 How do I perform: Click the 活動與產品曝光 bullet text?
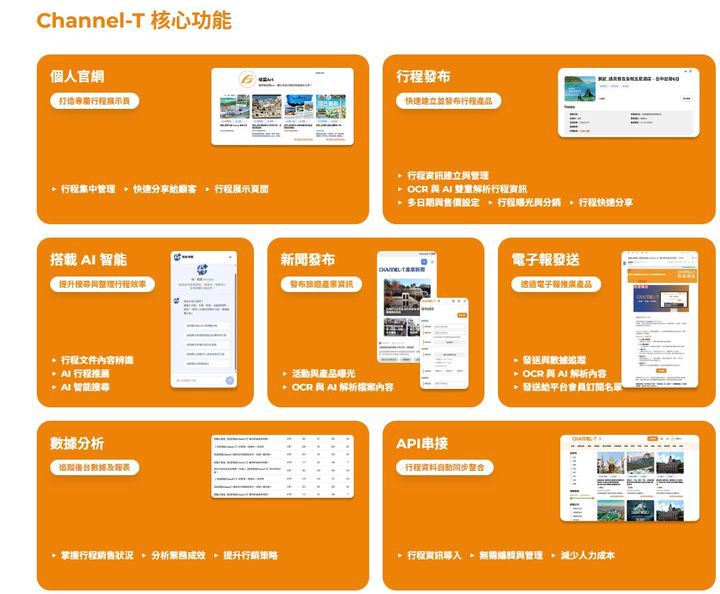(x=323, y=374)
